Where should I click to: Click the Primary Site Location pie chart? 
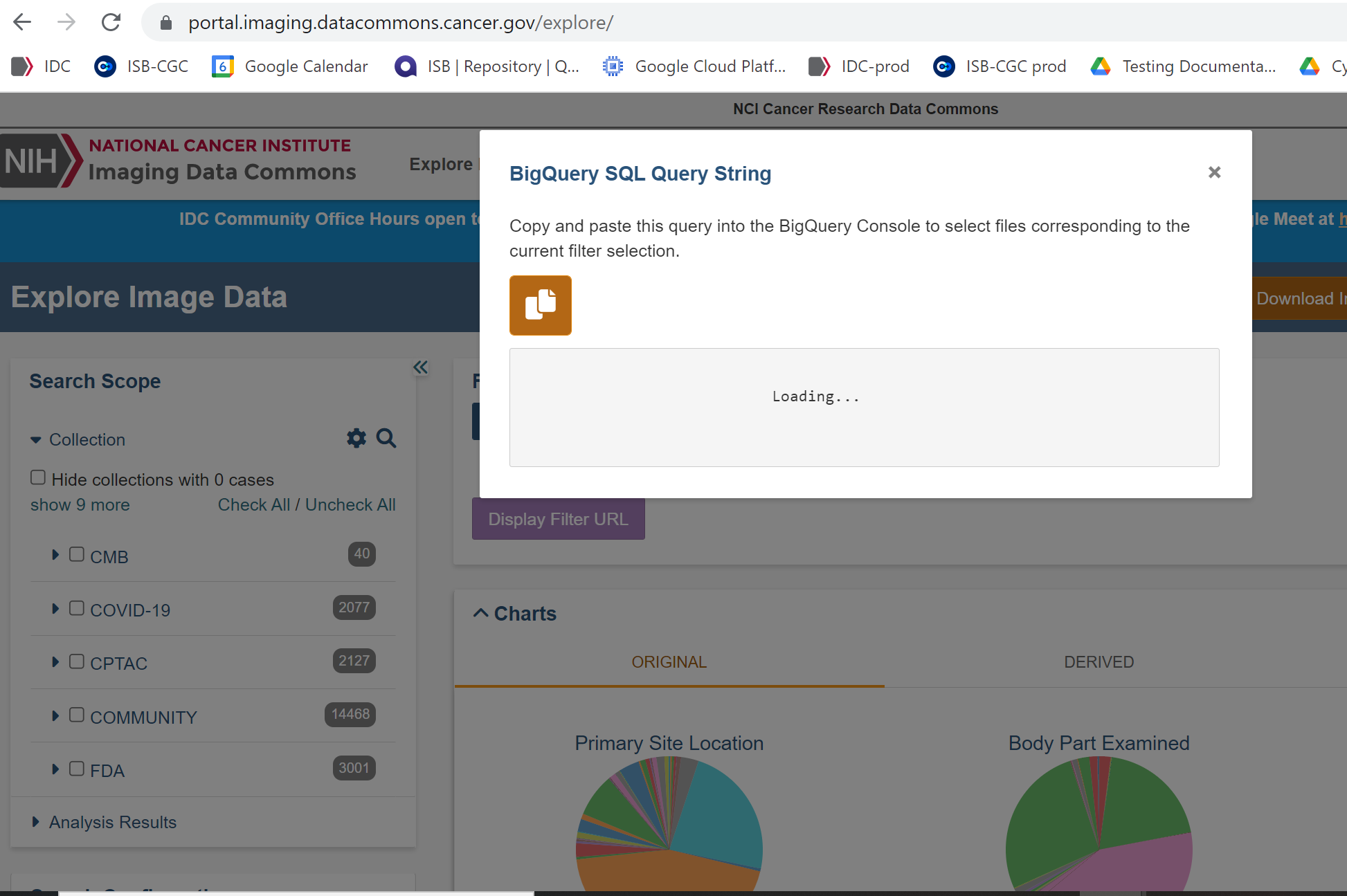coord(669,830)
